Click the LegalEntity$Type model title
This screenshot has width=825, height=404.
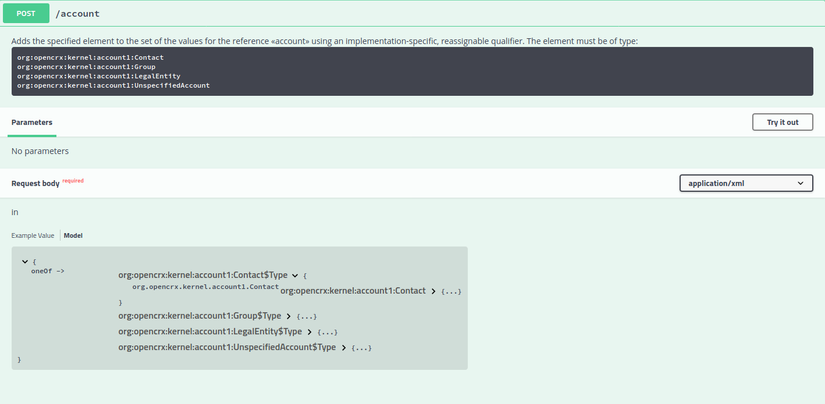pyautogui.click(x=210, y=331)
